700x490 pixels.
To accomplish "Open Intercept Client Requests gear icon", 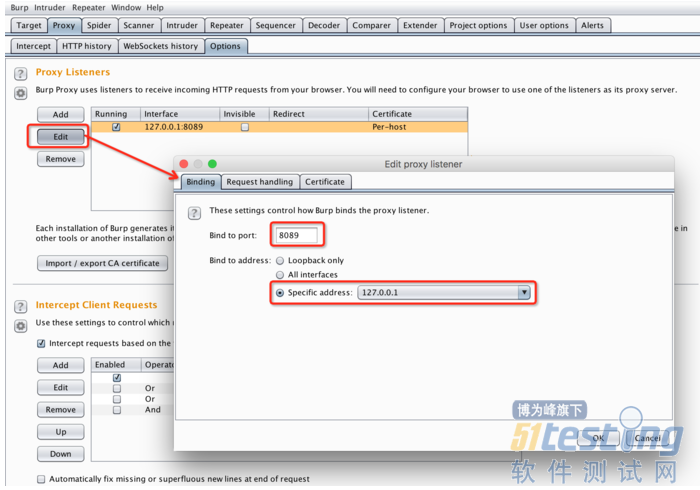I will click(x=21, y=326).
